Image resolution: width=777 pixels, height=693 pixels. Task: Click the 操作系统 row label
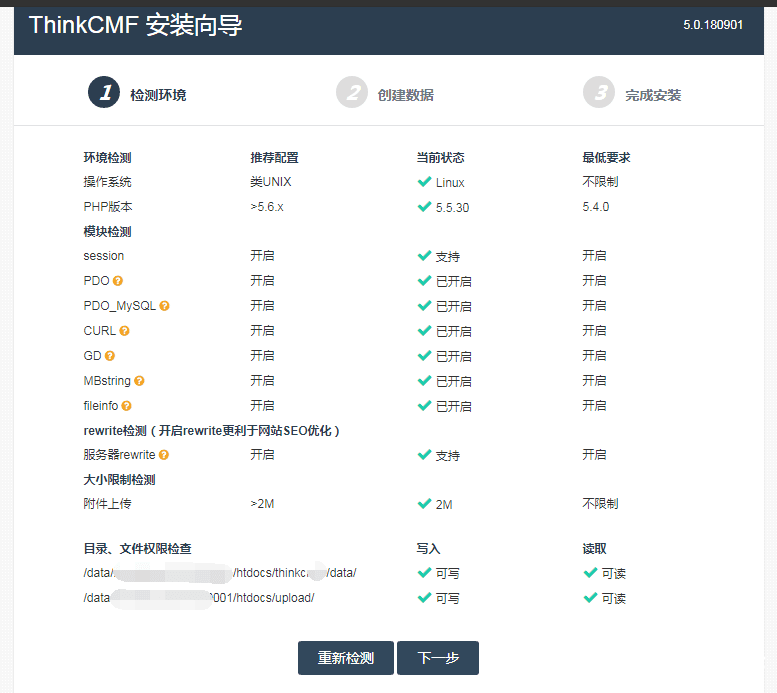(x=107, y=182)
